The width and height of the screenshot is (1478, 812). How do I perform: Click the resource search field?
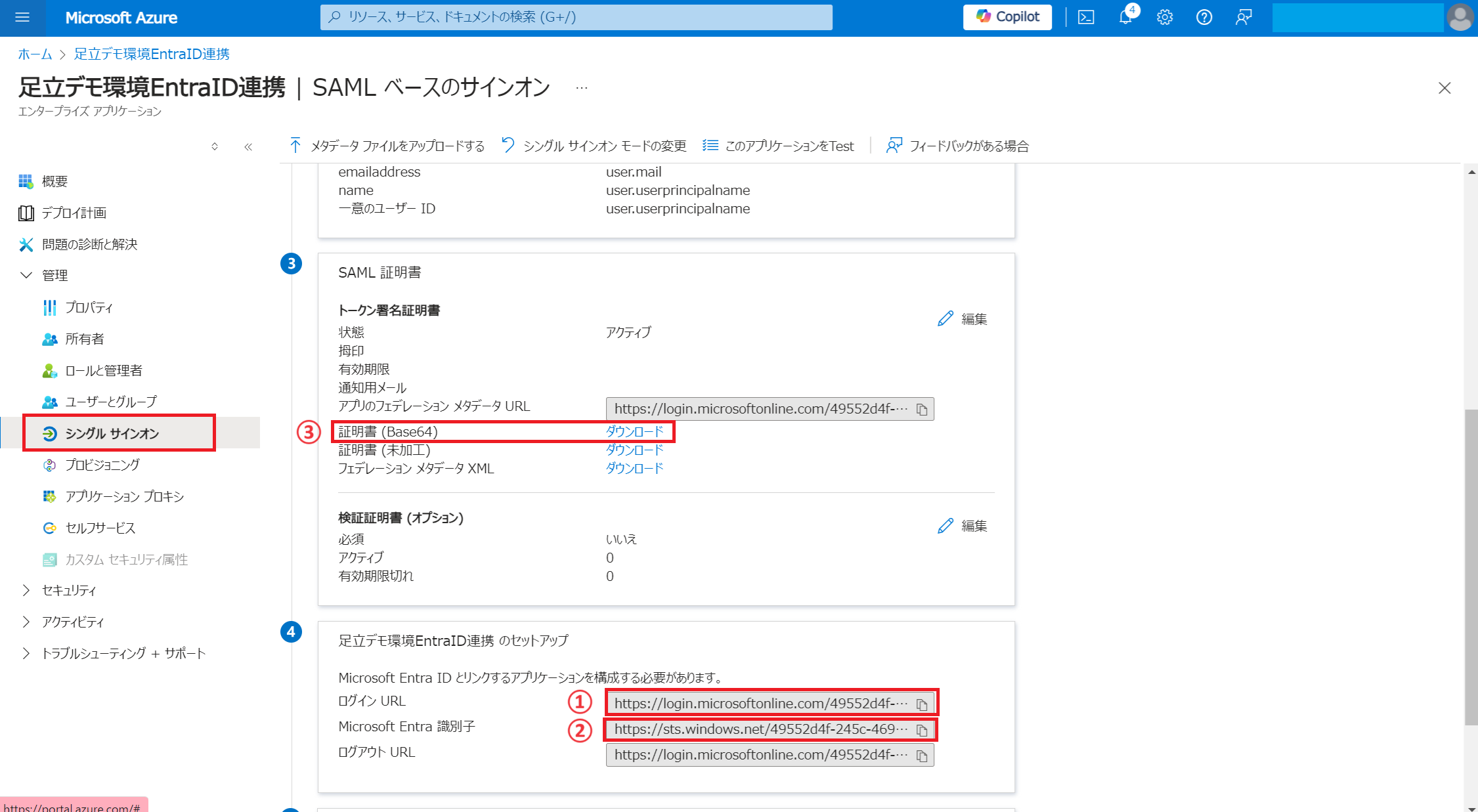click(x=576, y=17)
